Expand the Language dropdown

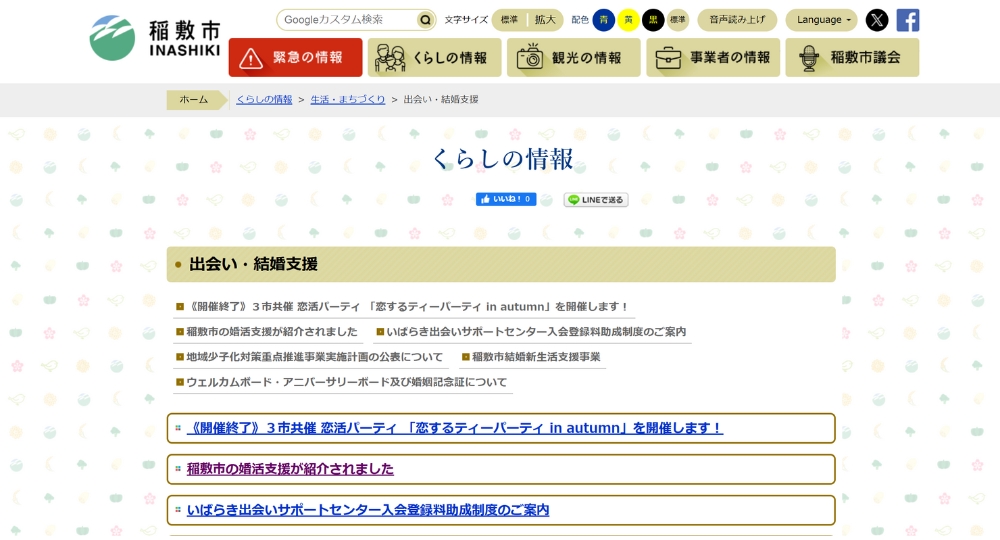tap(825, 20)
